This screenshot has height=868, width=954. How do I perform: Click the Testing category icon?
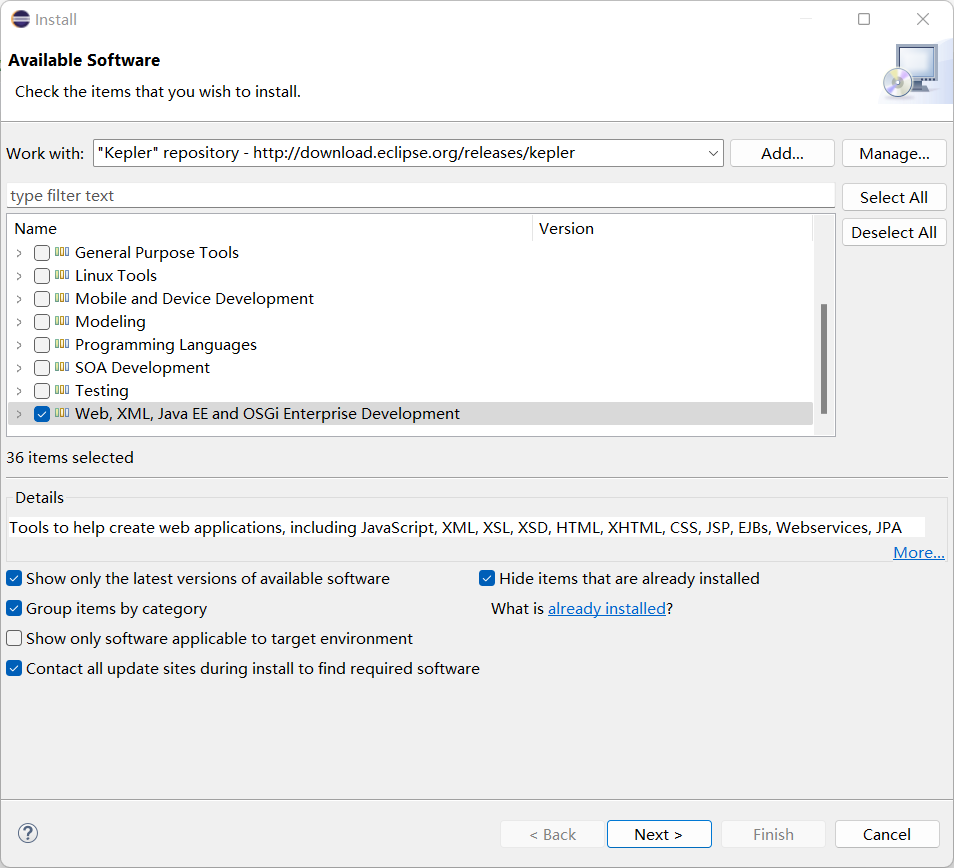63,390
